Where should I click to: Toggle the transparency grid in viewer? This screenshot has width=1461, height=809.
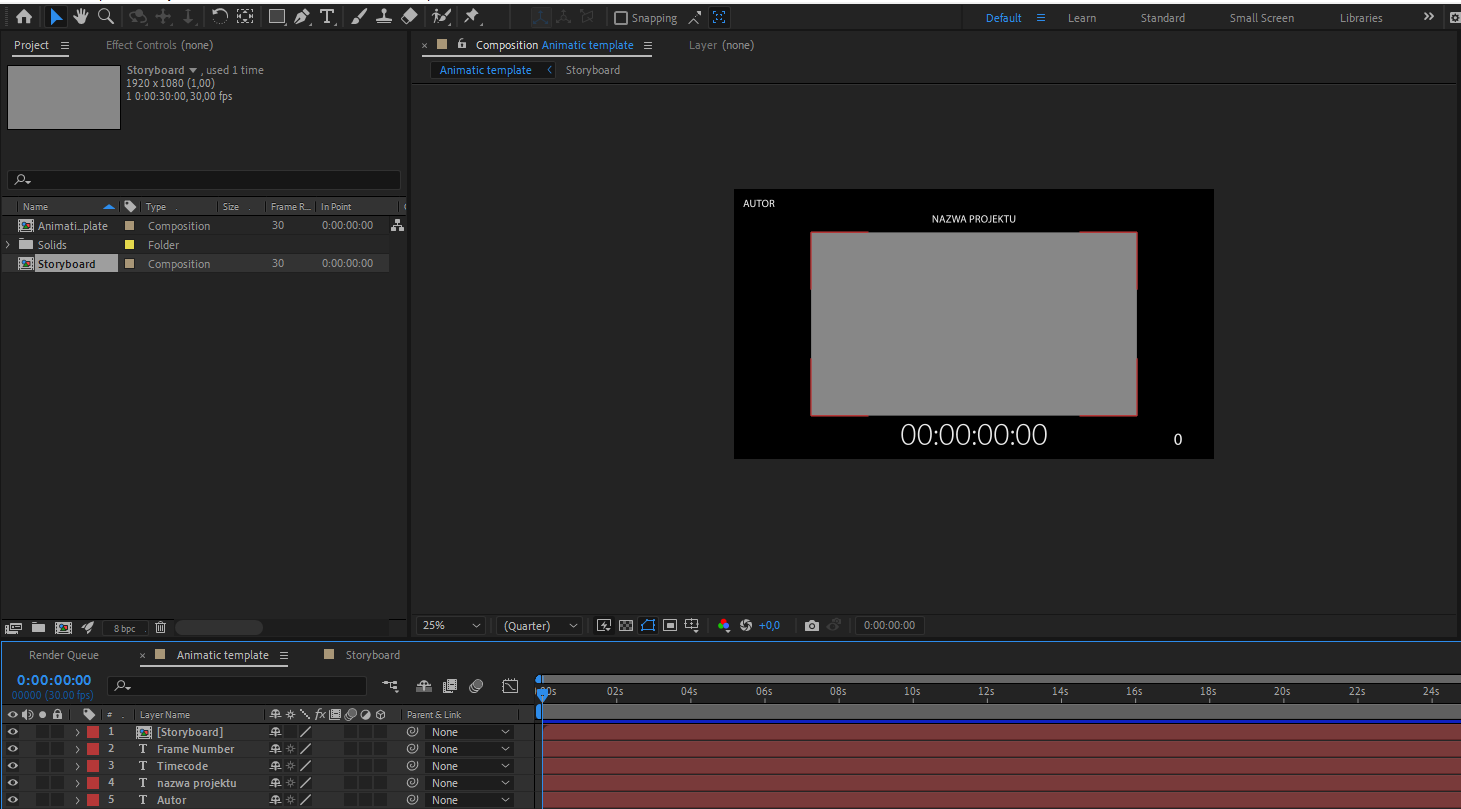(x=626, y=626)
